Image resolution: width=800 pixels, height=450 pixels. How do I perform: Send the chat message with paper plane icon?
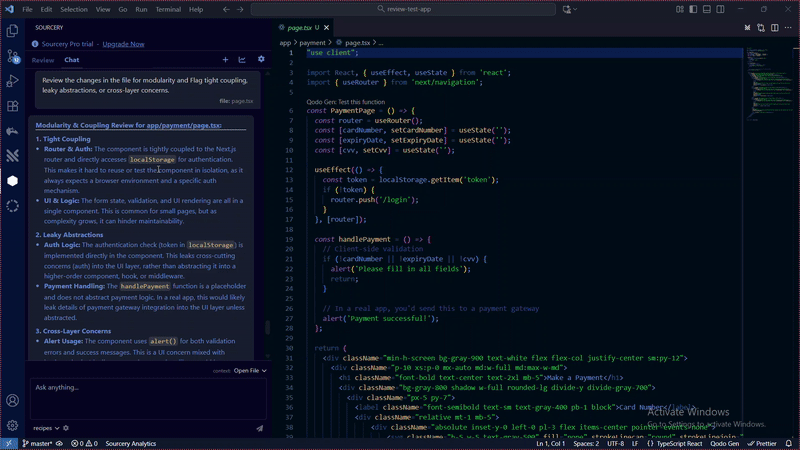[260, 428]
